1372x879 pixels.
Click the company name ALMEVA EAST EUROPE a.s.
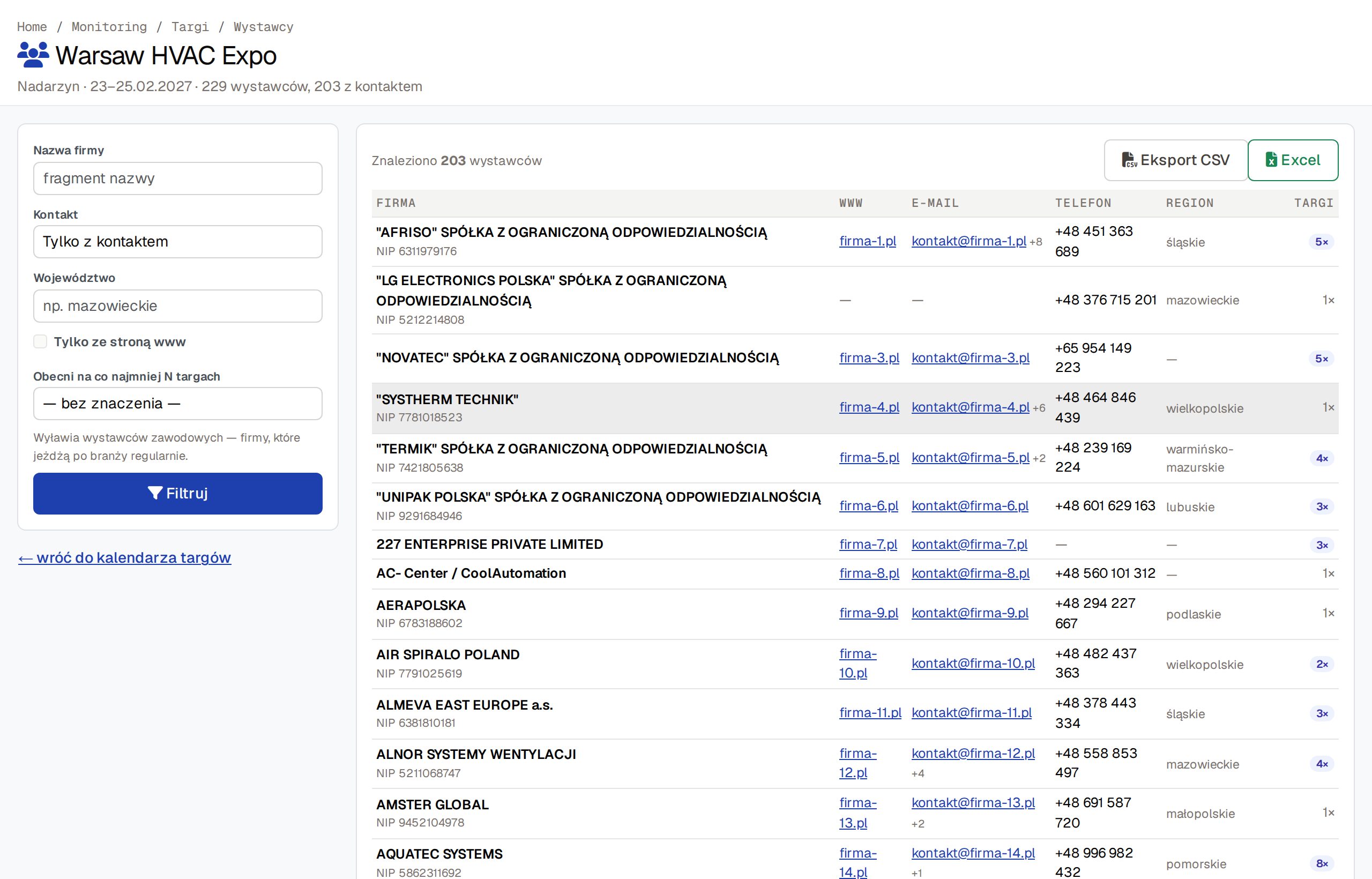click(x=464, y=705)
